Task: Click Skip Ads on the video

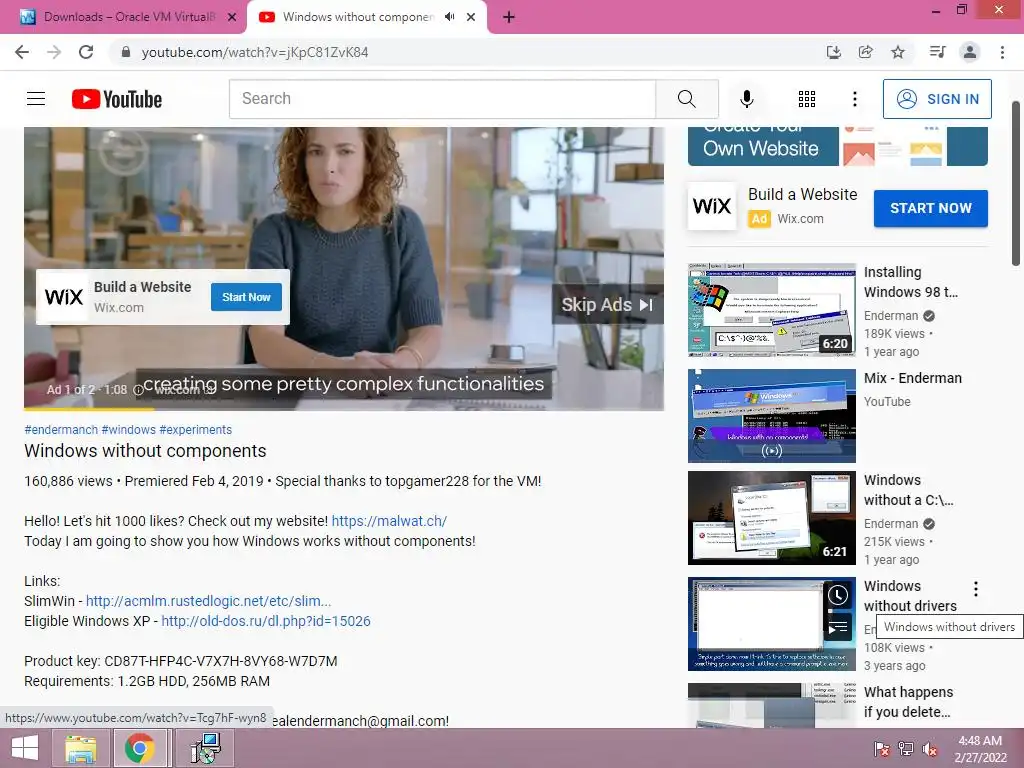Action: [x=607, y=304]
